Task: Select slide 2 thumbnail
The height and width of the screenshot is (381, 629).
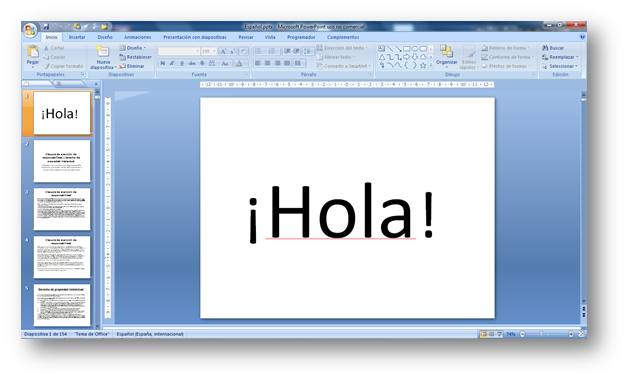Action: 62,161
